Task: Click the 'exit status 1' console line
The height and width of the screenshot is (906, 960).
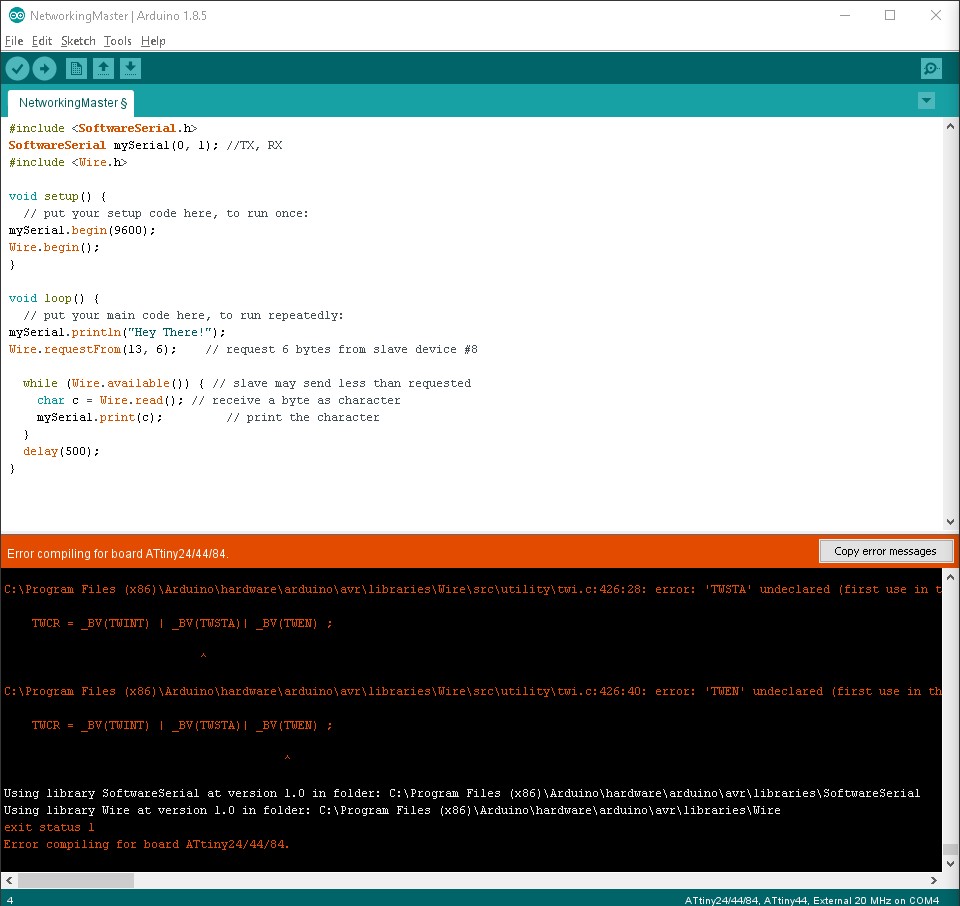Action: point(49,827)
